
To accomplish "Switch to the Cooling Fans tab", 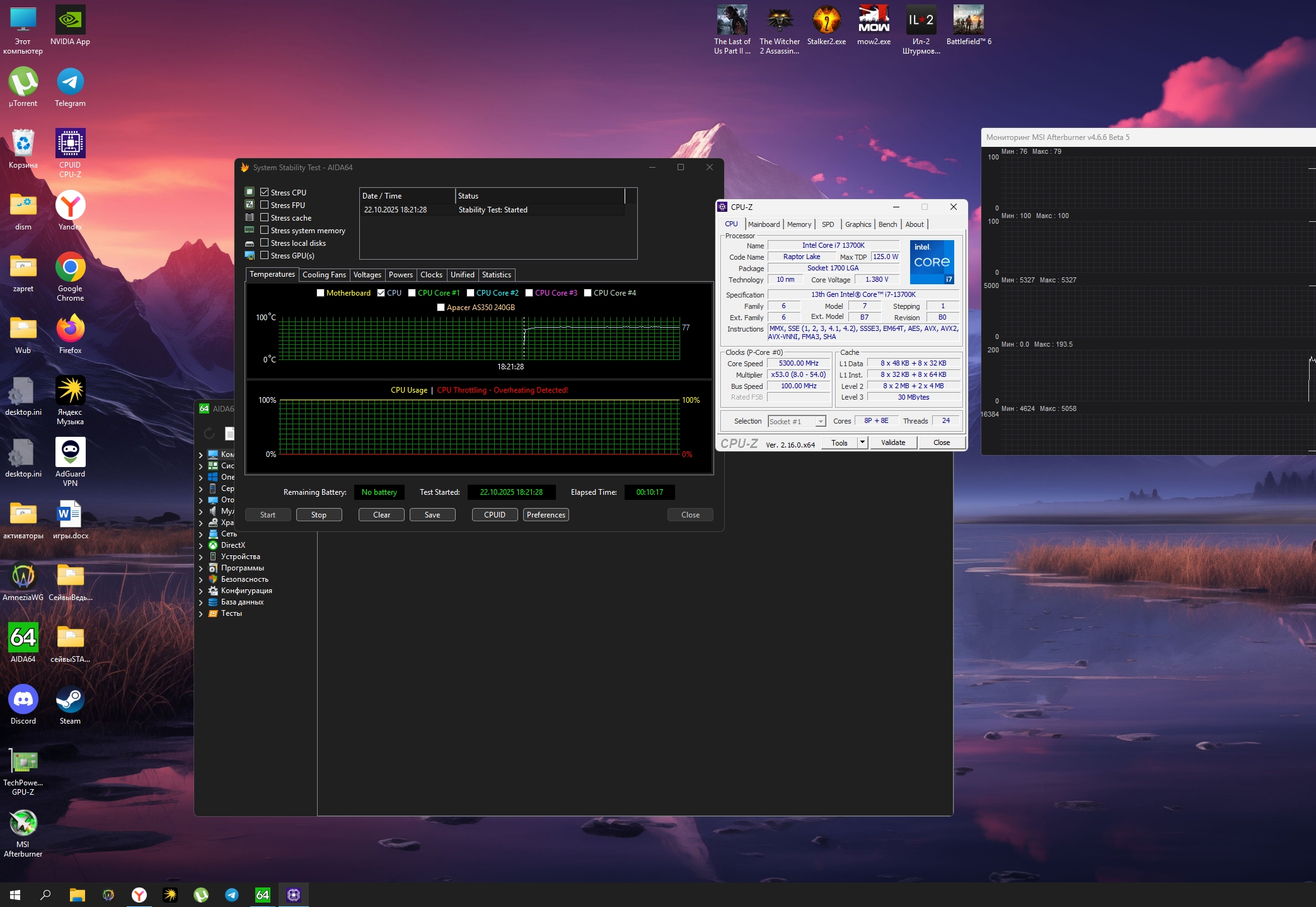I will click(324, 275).
